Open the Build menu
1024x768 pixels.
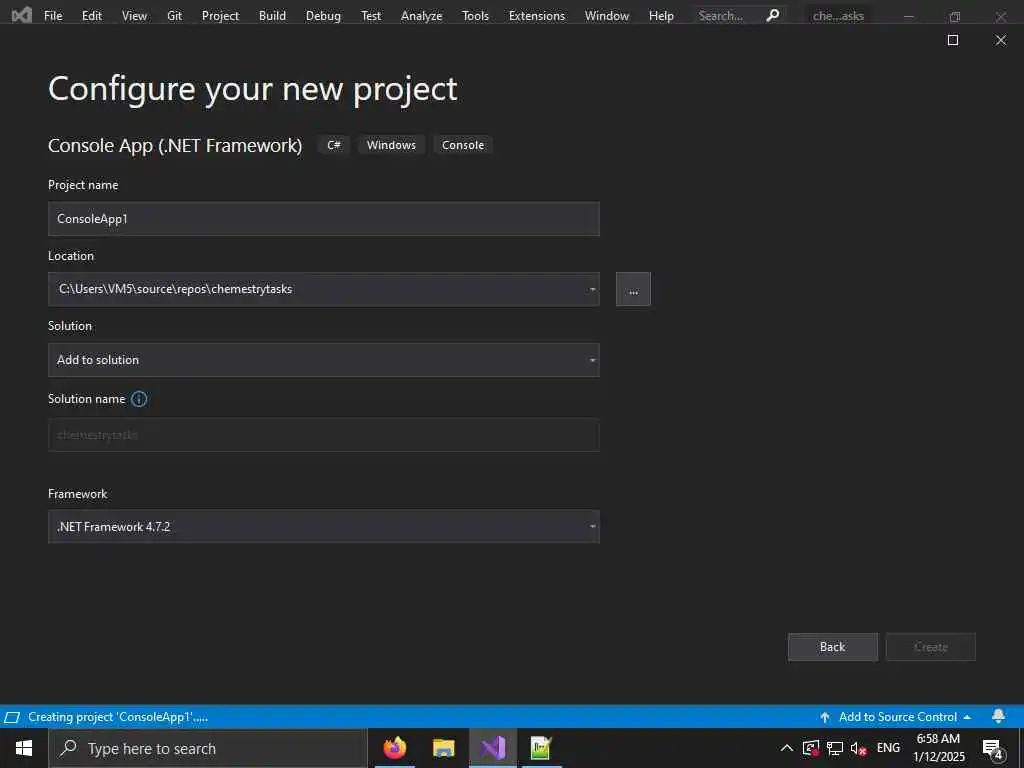pos(272,16)
